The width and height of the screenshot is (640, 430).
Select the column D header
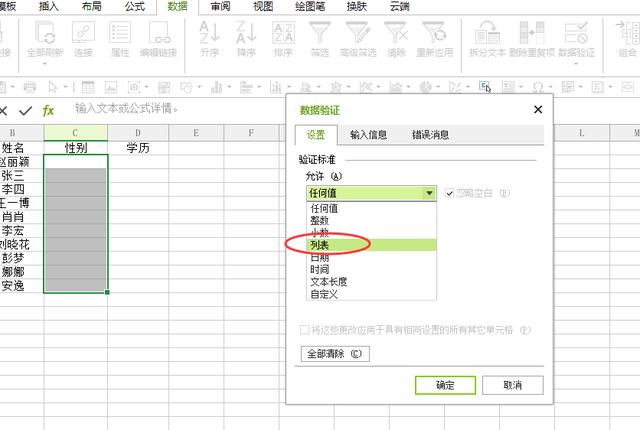(x=138, y=133)
